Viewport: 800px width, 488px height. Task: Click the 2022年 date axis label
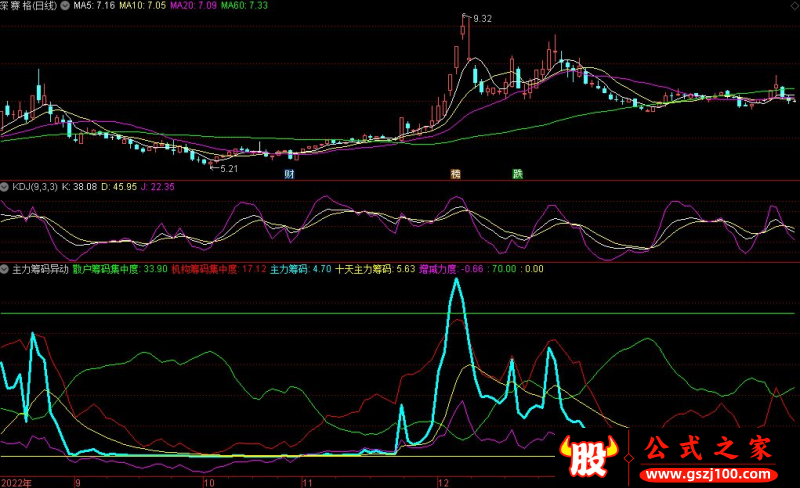(x=16, y=481)
